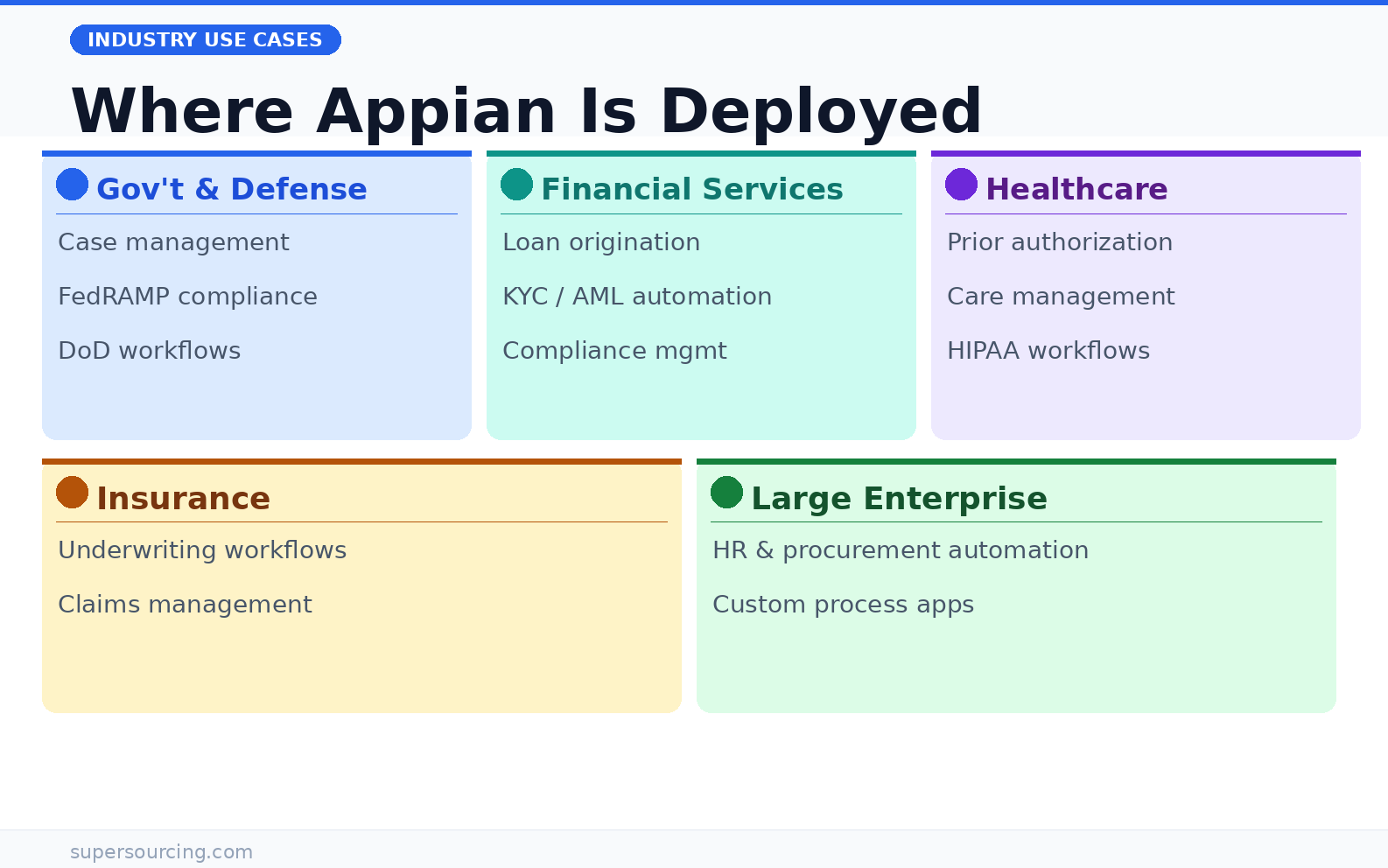Image resolution: width=1388 pixels, height=868 pixels.
Task: Select the Healthcare heading
Action: coord(1076,189)
